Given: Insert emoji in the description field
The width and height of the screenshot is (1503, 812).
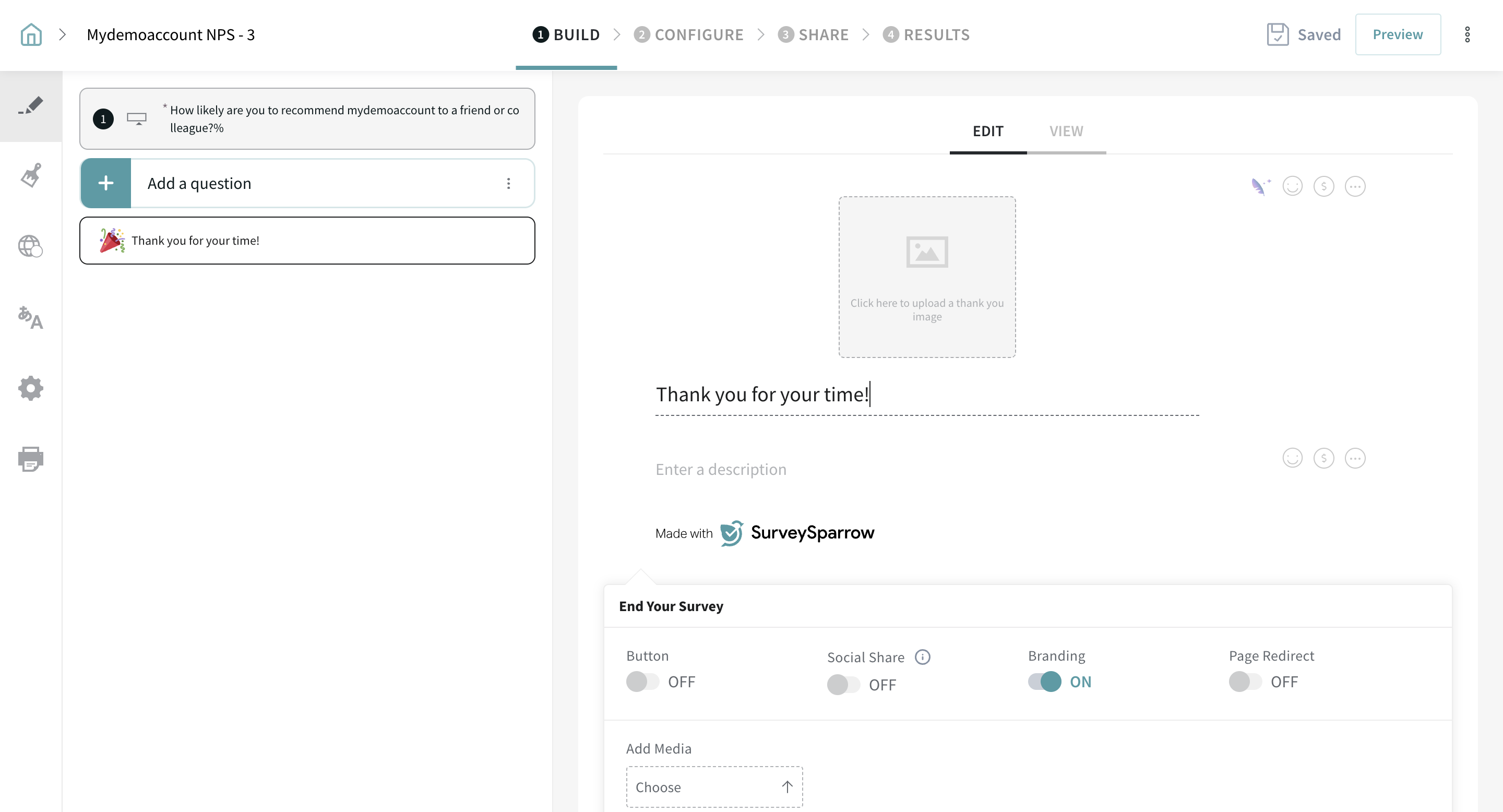Looking at the screenshot, I should tap(1292, 458).
